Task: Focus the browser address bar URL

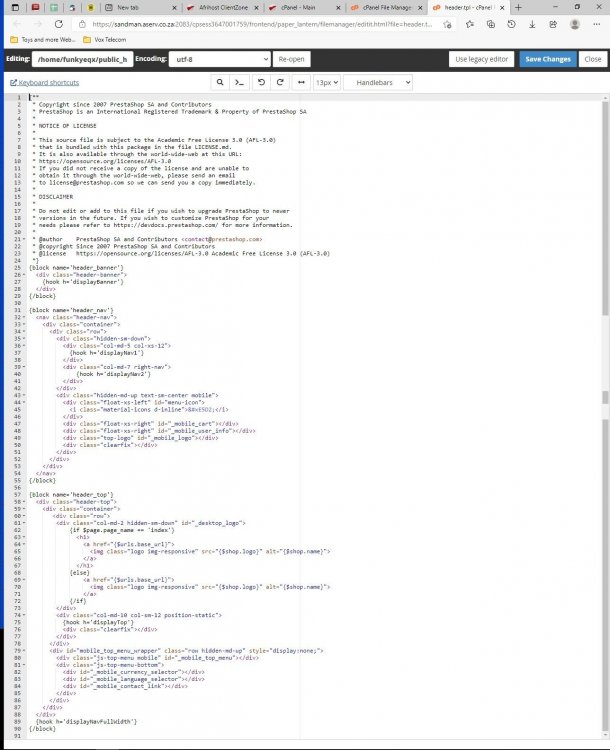Action: pos(262,24)
